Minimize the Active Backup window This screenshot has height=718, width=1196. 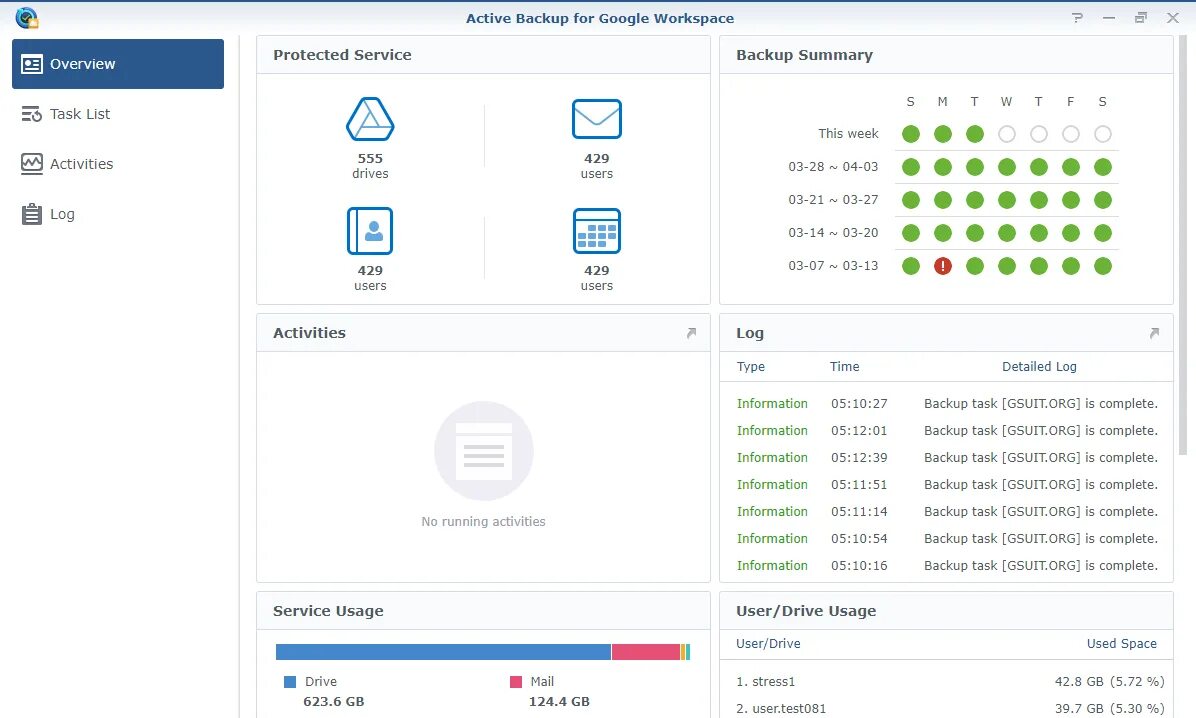(x=1109, y=18)
